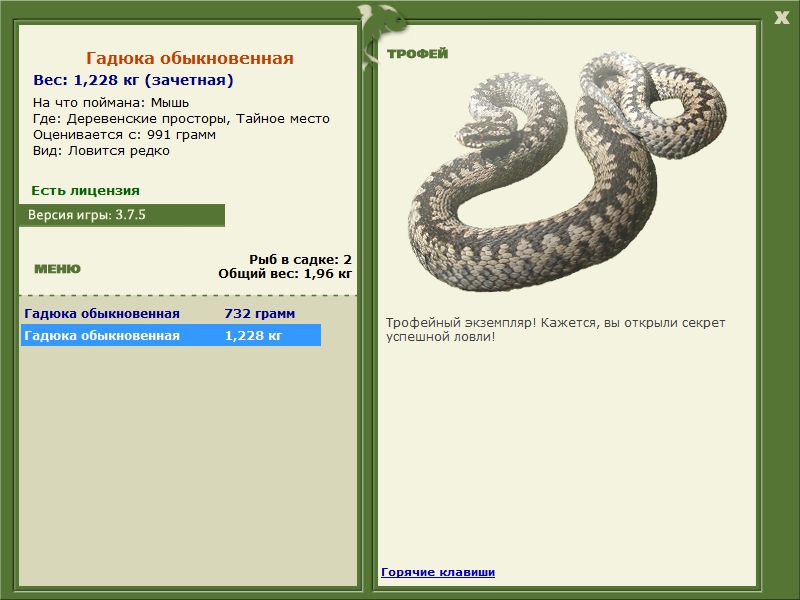Click the Рыб в садке: 2 counter
The width and height of the screenshot is (800, 600).
[301, 259]
